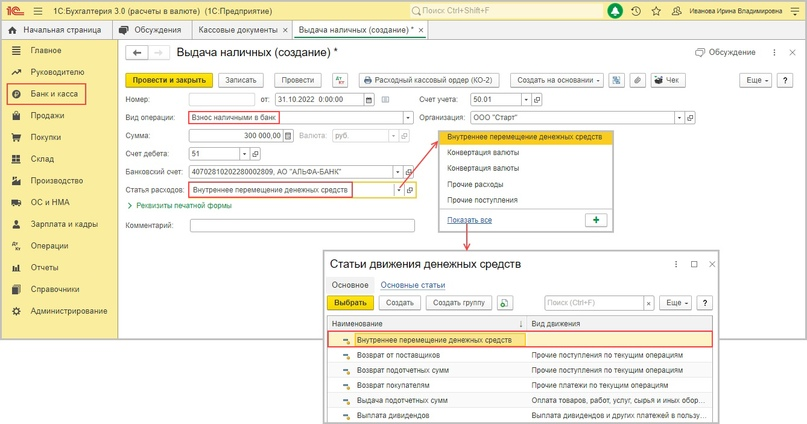Click the paperclip attached files icon
The width and height of the screenshot is (807, 424).
[x=638, y=80]
